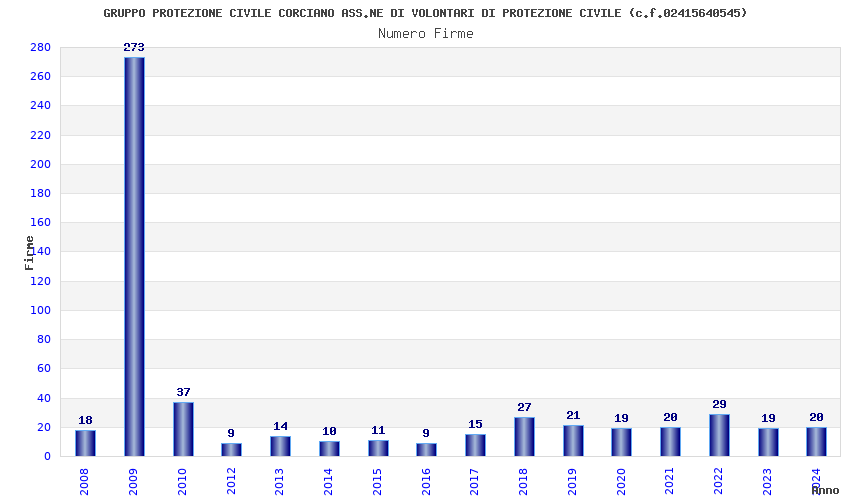The height and width of the screenshot is (500, 850).
Task: Click the 2014 bar labeled 10
Action: click(329, 448)
